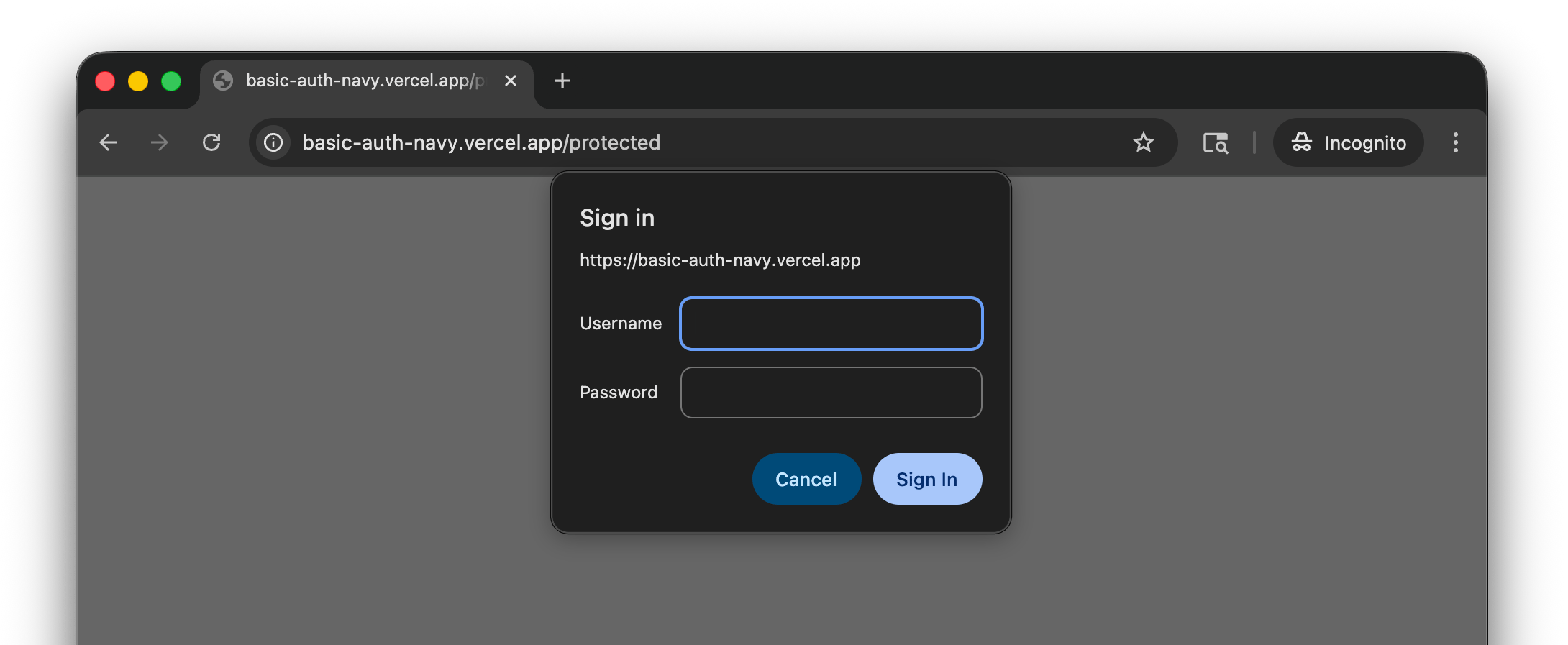This screenshot has width=1568, height=645.
Task: Minimize window with the yellow button
Action: 138,81
